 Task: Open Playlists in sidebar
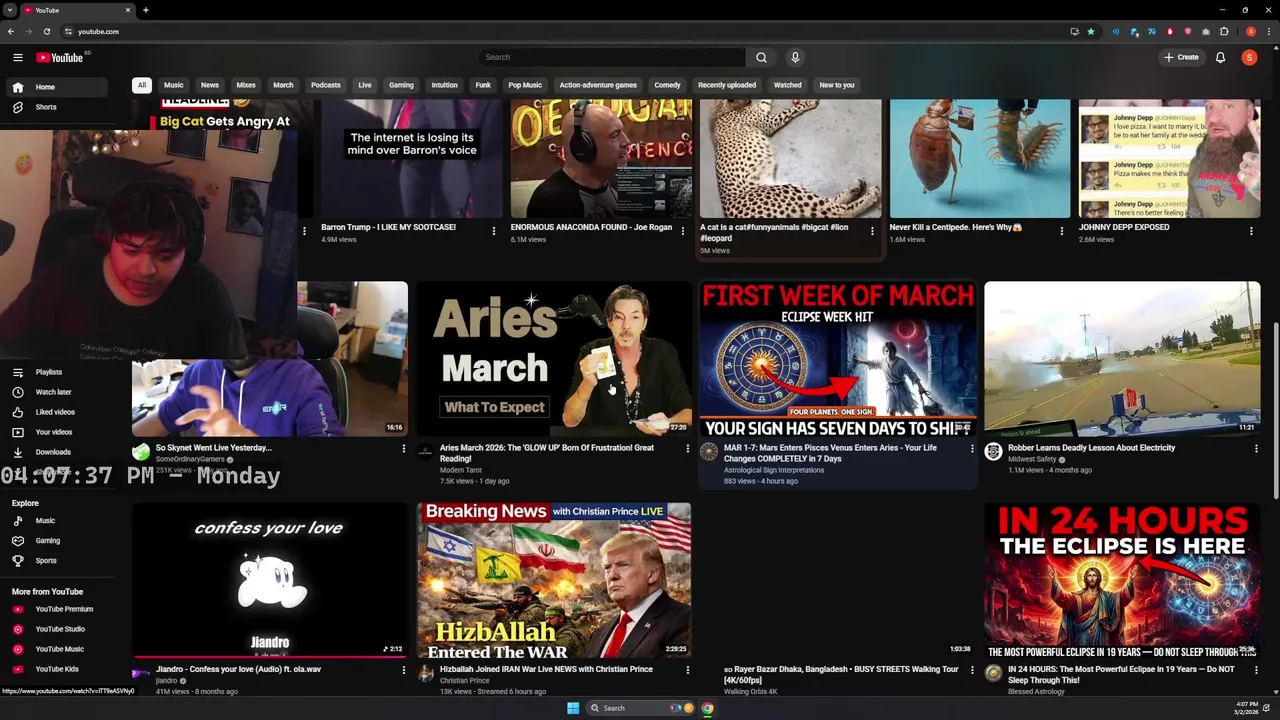coord(55,372)
